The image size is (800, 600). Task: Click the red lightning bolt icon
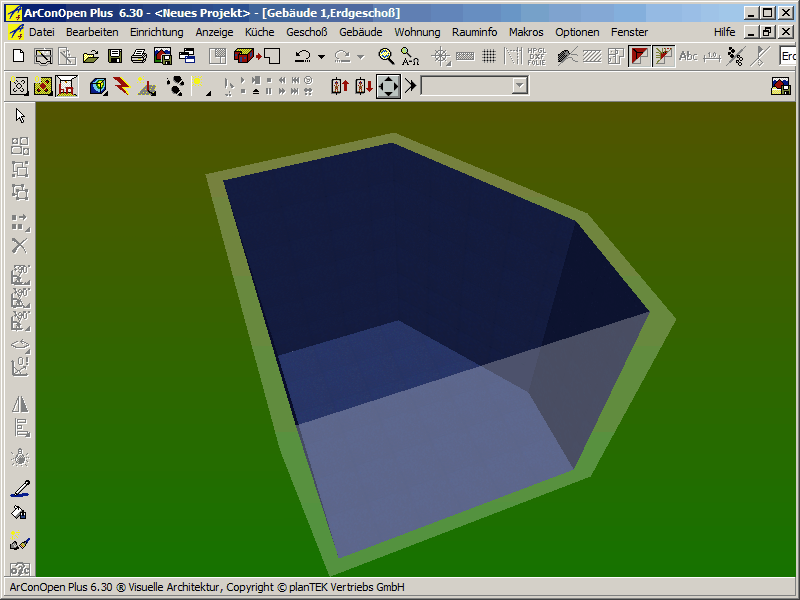pos(122,86)
